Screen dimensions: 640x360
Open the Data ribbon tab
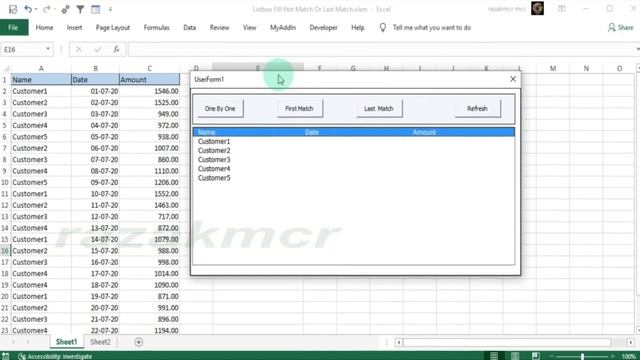point(189,27)
